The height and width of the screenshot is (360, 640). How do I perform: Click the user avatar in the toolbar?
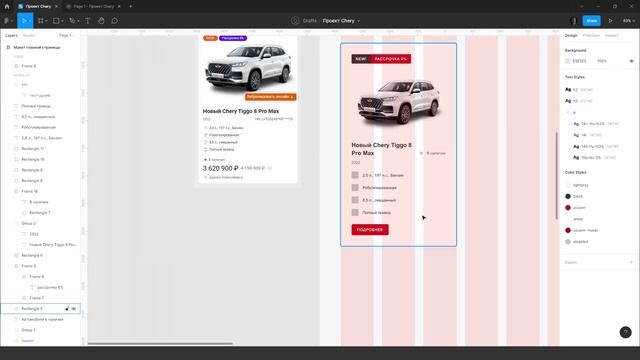(573, 21)
